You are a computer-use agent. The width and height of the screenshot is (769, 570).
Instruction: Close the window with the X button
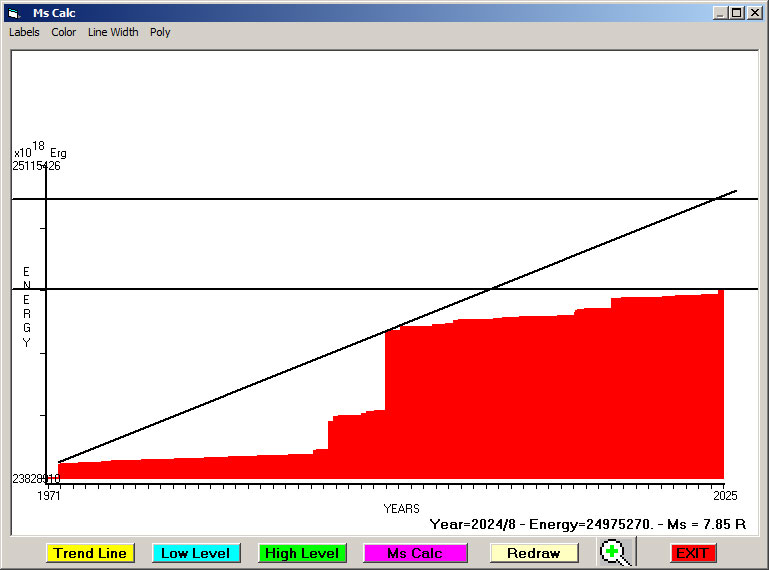click(754, 13)
